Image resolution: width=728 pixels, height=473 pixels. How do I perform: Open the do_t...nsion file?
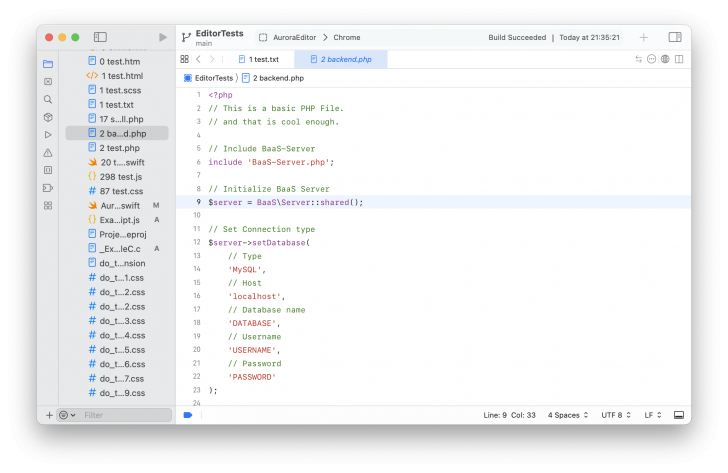coord(117,263)
